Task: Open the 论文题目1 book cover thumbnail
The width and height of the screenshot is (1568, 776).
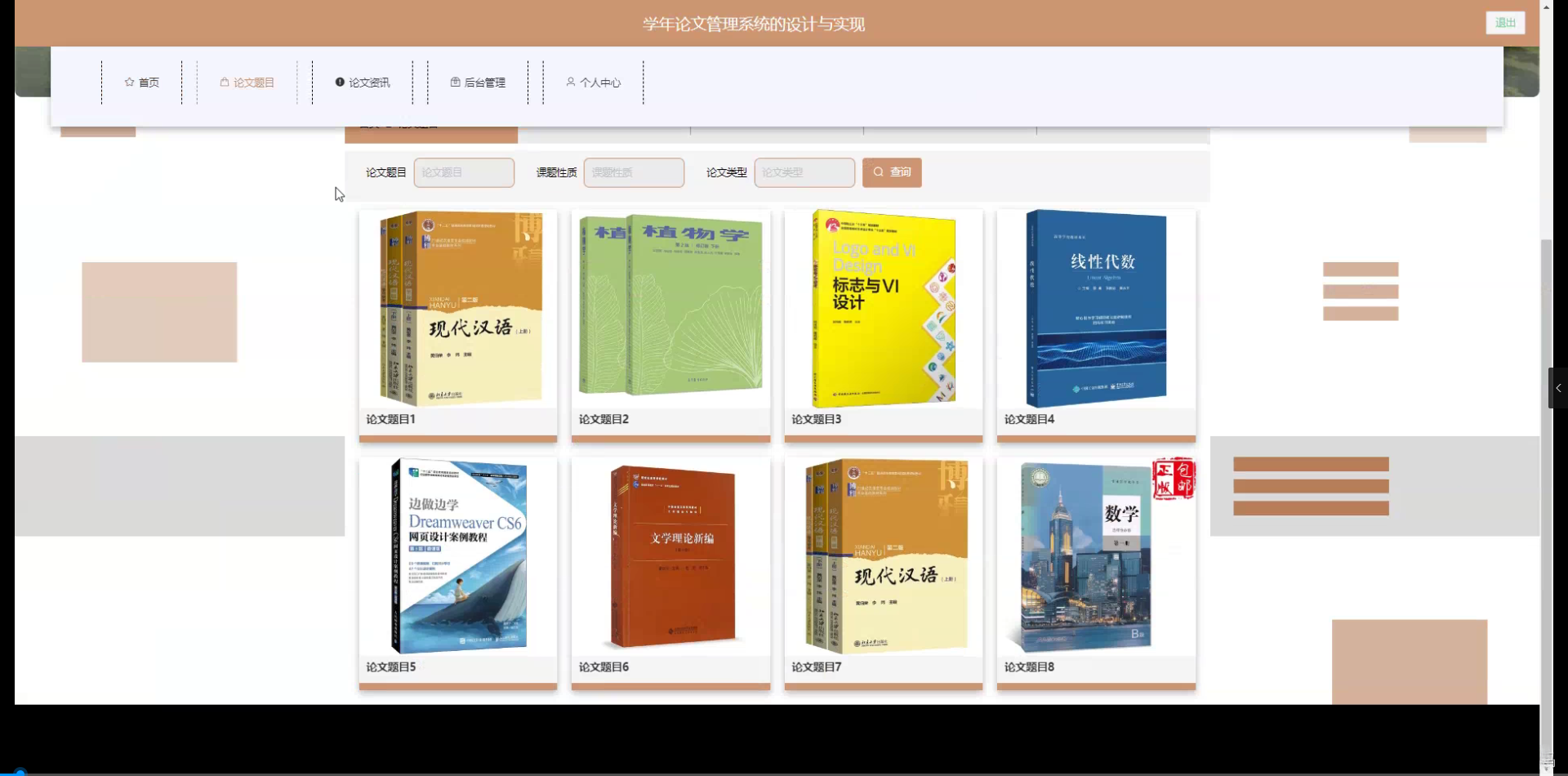Action: click(x=458, y=309)
